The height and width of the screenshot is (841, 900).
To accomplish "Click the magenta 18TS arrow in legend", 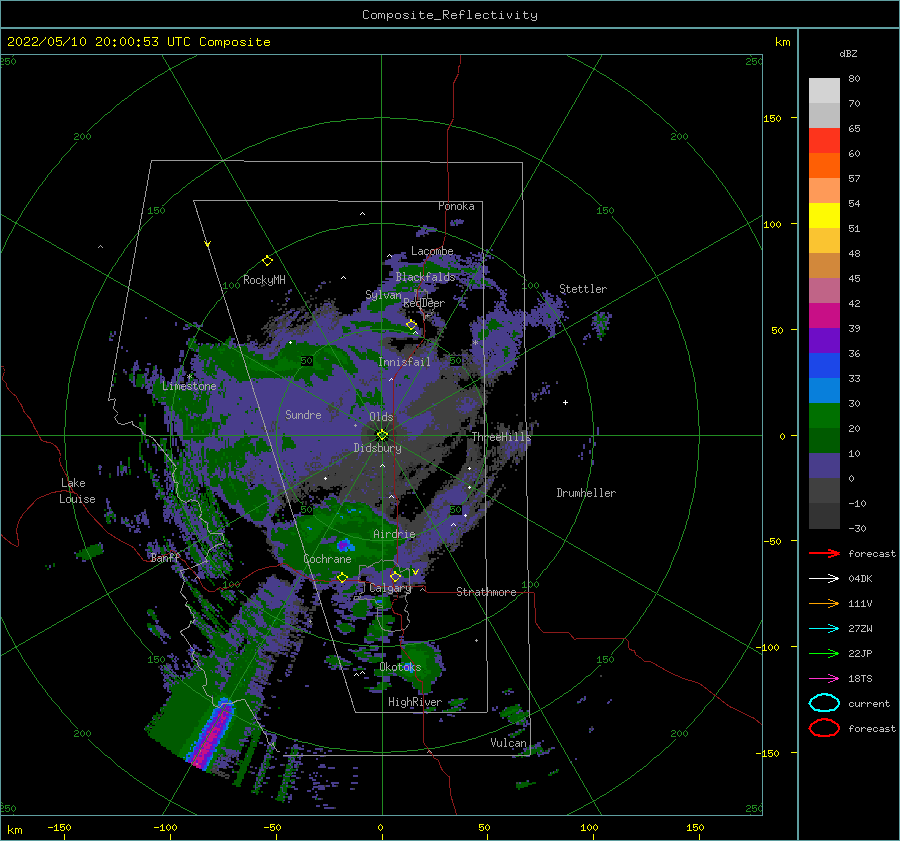I will 824,679.
